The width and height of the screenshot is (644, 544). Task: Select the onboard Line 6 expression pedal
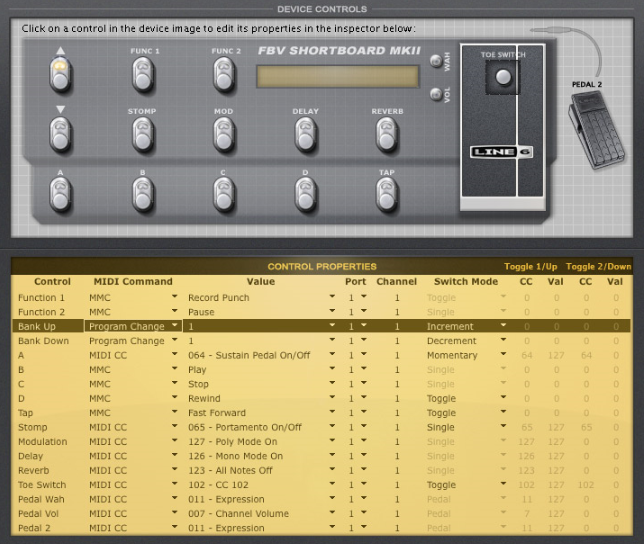coord(503,127)
